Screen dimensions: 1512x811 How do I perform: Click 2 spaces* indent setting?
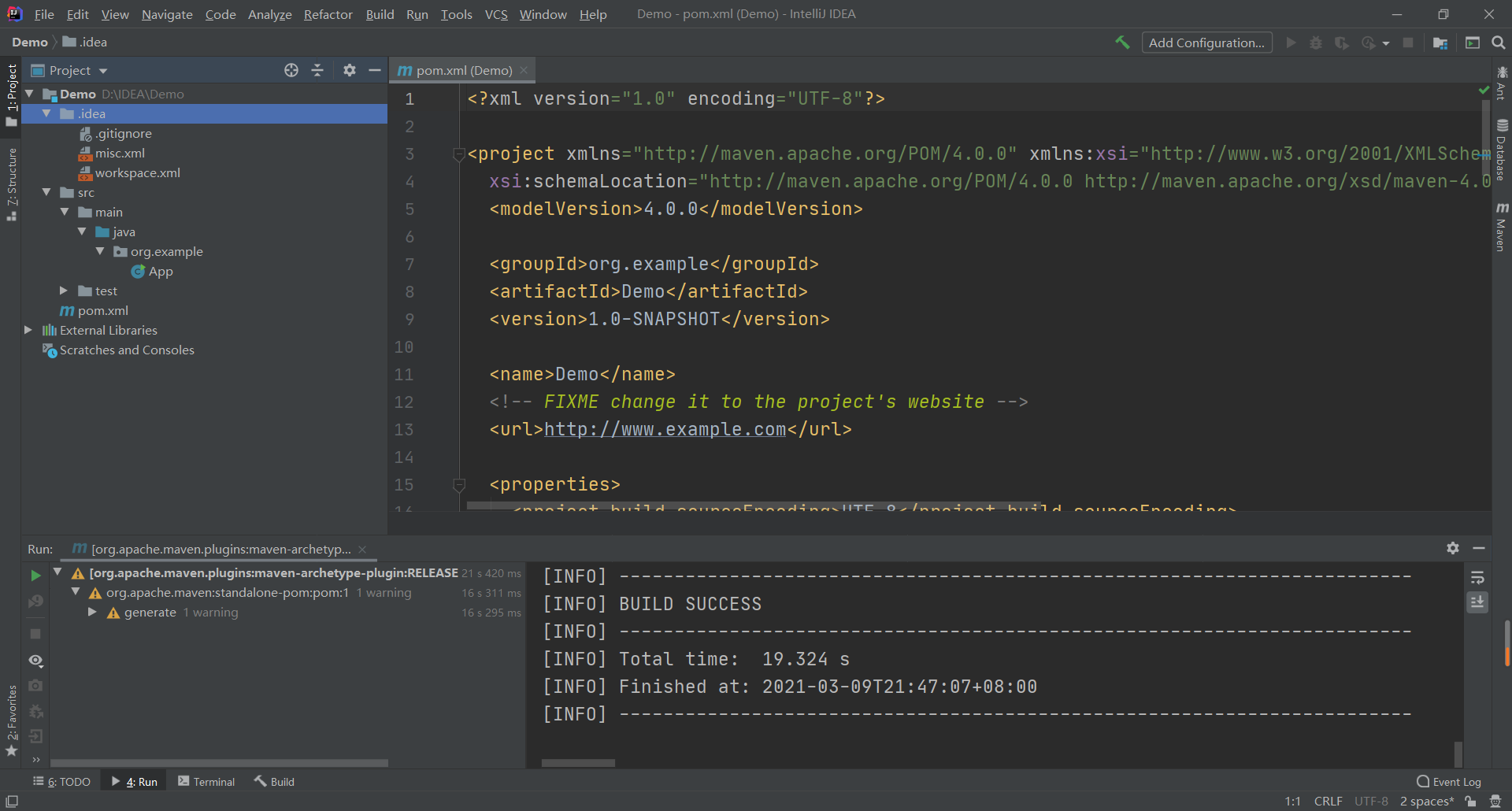click(1426, 801)
